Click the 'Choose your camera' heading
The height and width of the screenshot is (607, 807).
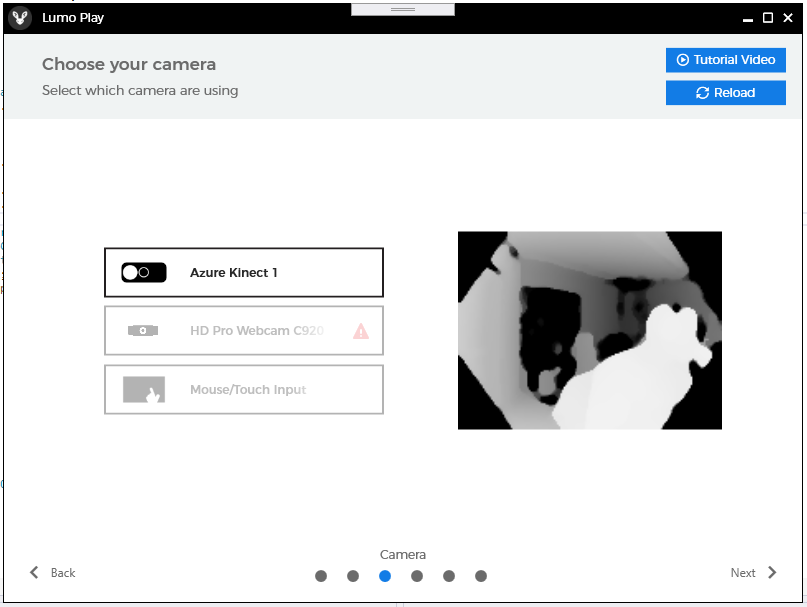[129, 64]
